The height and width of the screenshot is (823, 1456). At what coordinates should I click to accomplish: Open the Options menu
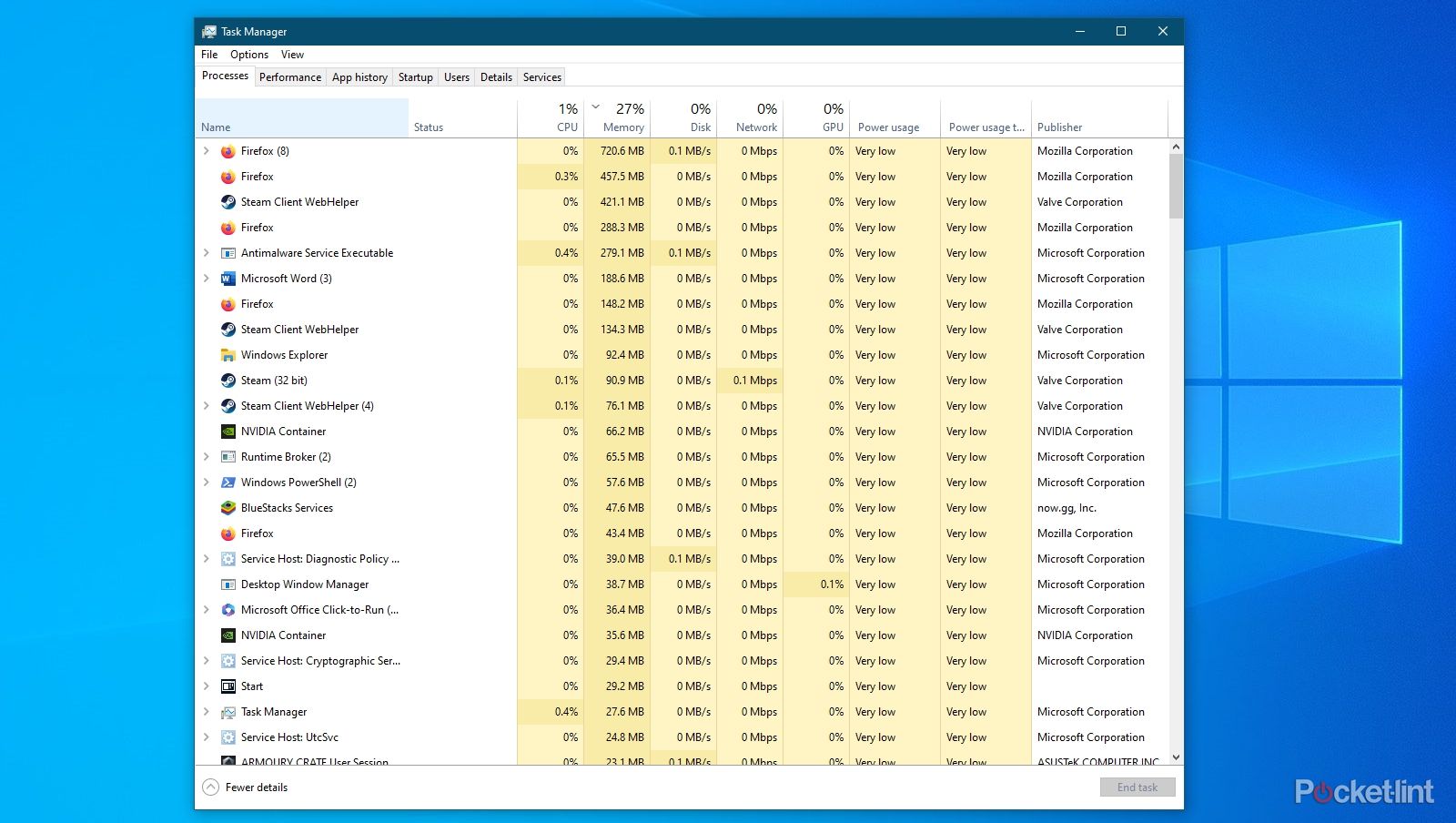248,55
